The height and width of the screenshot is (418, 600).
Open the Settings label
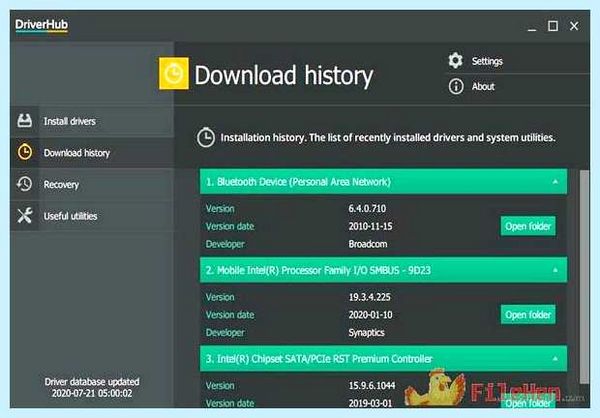tap(487, 61)
